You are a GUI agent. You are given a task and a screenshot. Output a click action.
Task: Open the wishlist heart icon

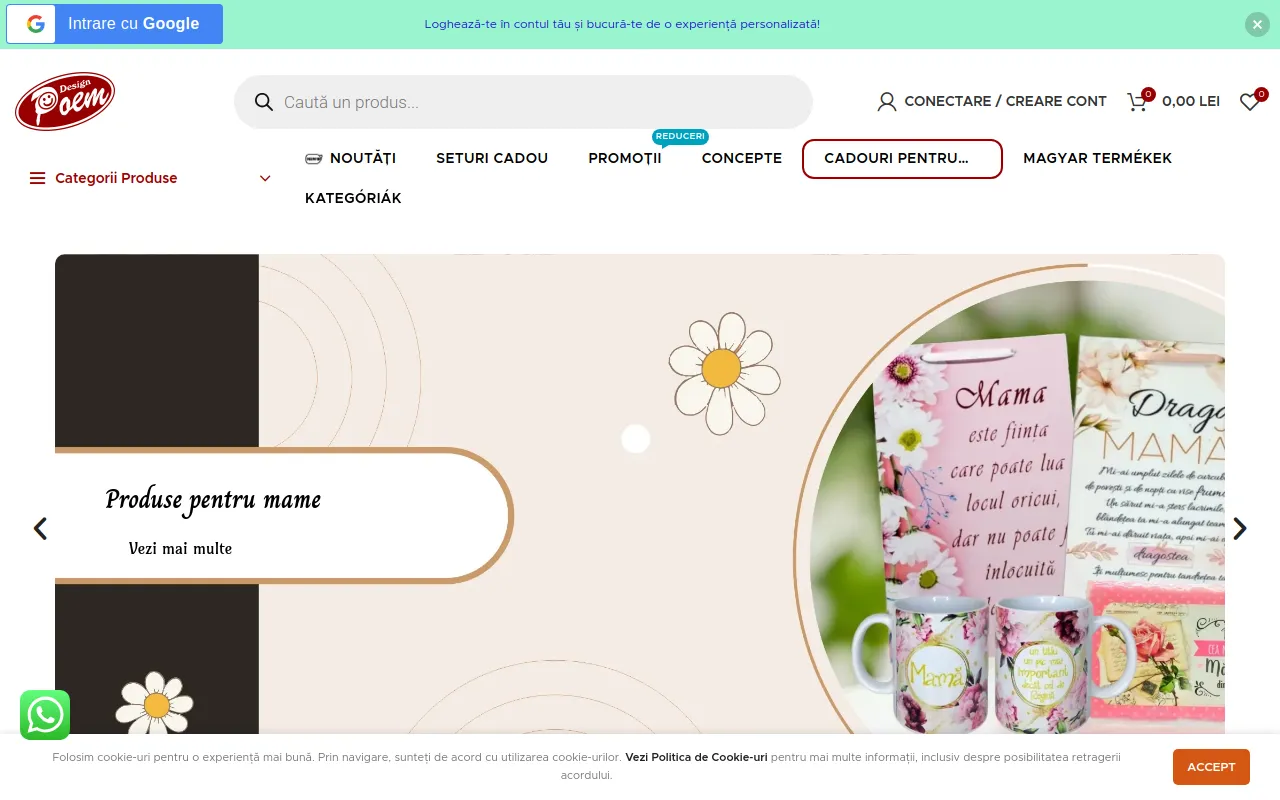coord(1249,102)
